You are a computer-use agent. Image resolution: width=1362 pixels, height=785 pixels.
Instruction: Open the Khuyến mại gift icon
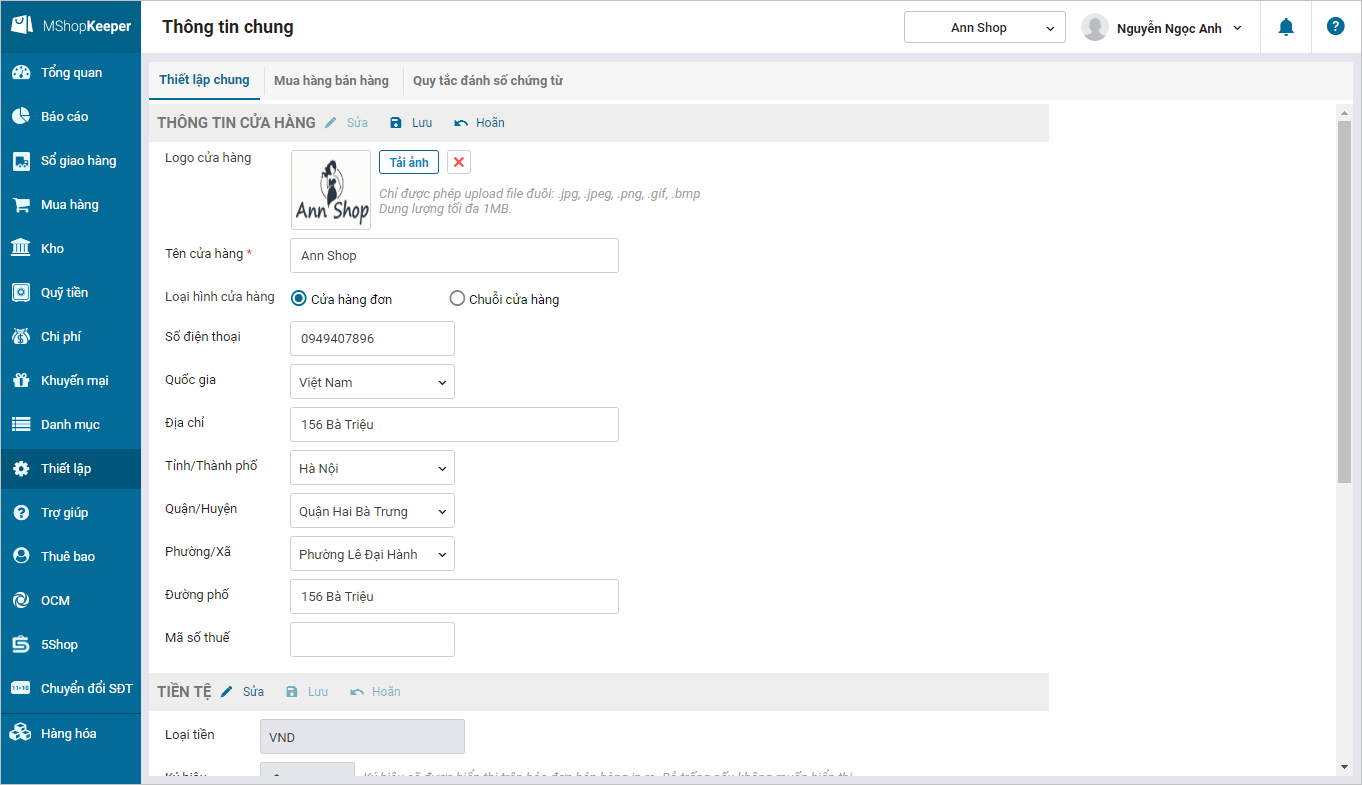[21, 381]
